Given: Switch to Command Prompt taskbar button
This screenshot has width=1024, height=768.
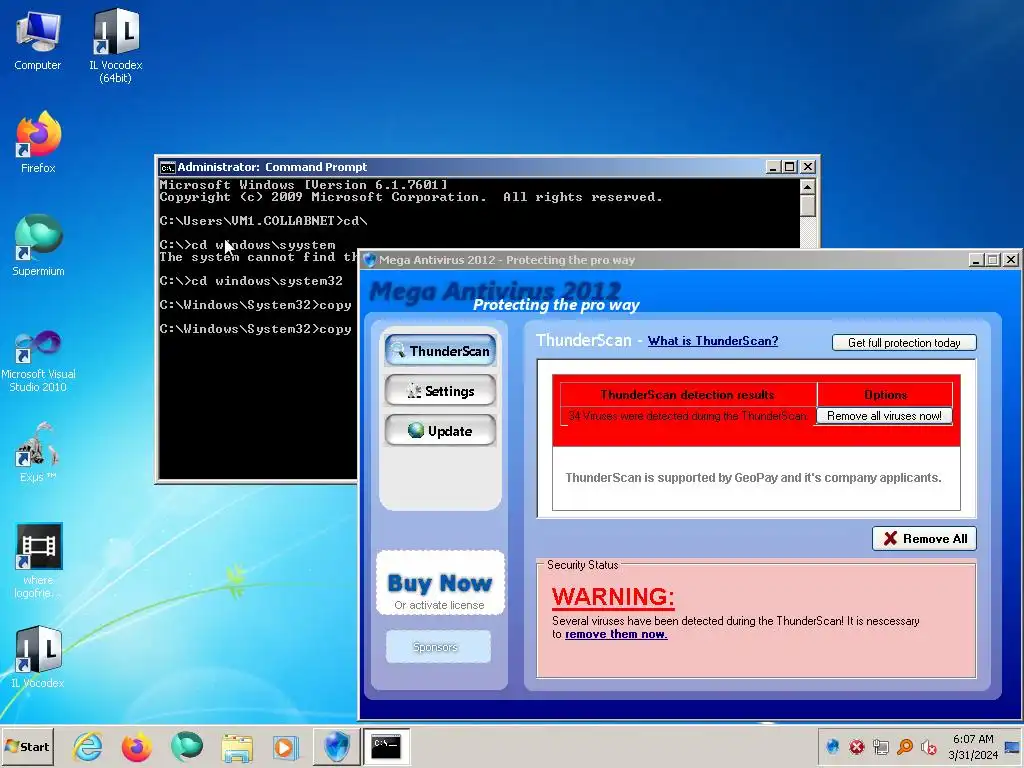Looking at the screenshot, I should (386, 746).
